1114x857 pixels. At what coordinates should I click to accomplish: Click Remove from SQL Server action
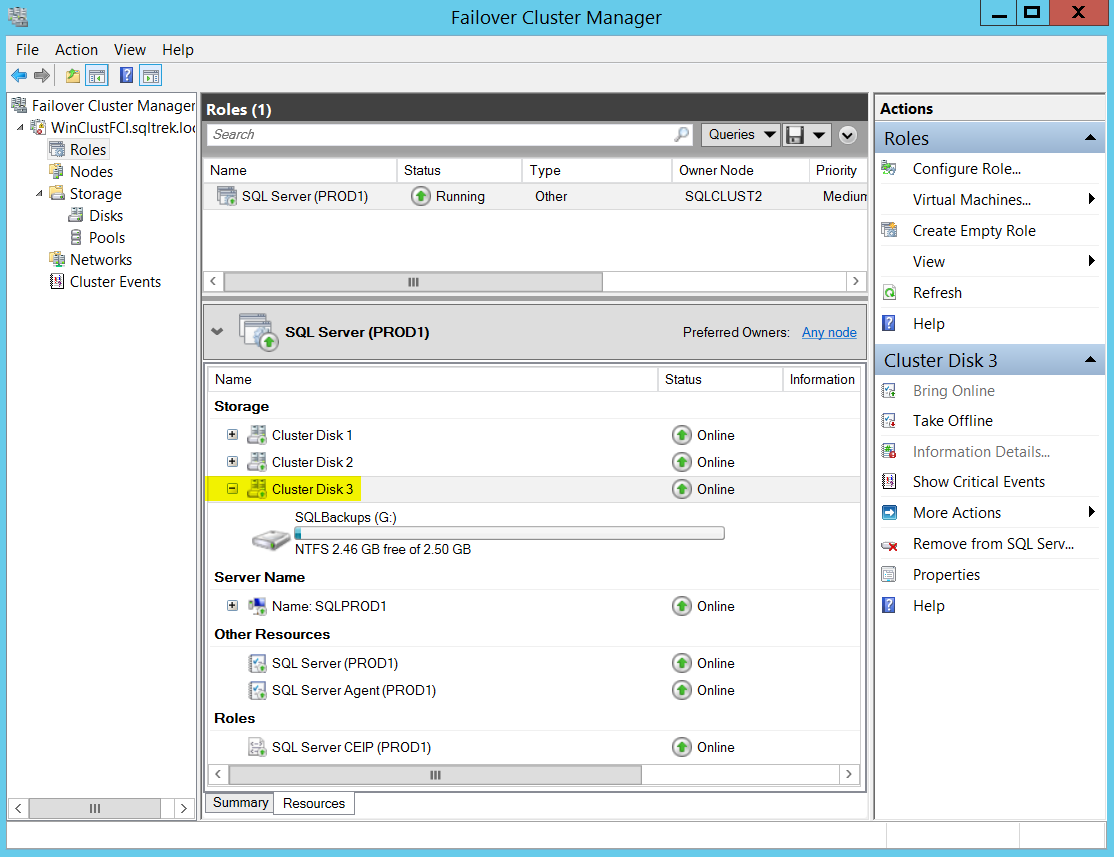[993, 544]
